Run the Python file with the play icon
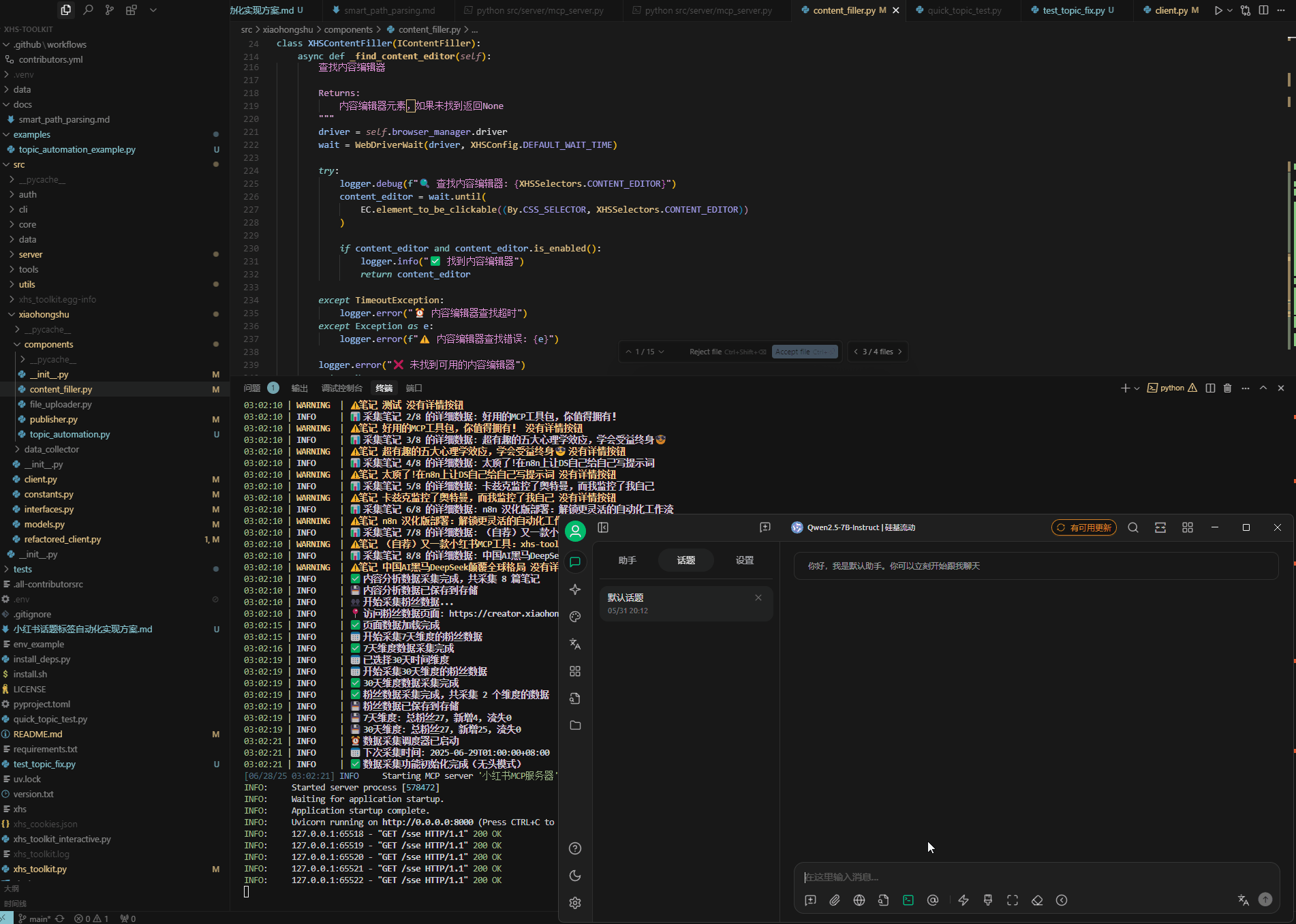 click(1218, 10)
